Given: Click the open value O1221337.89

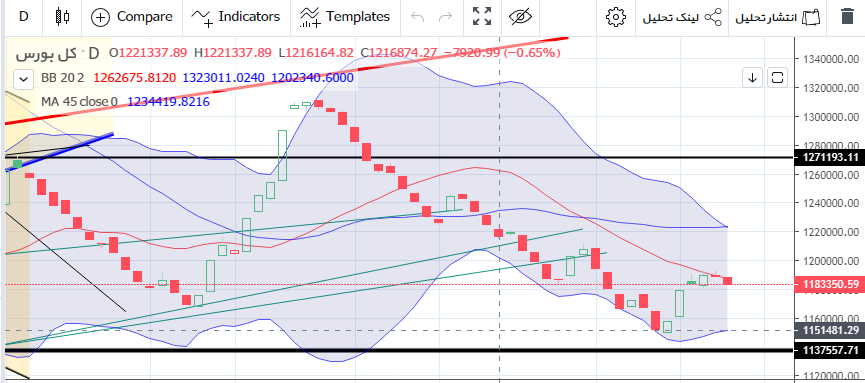Looking at the screenshot, I should coord(148,53).
